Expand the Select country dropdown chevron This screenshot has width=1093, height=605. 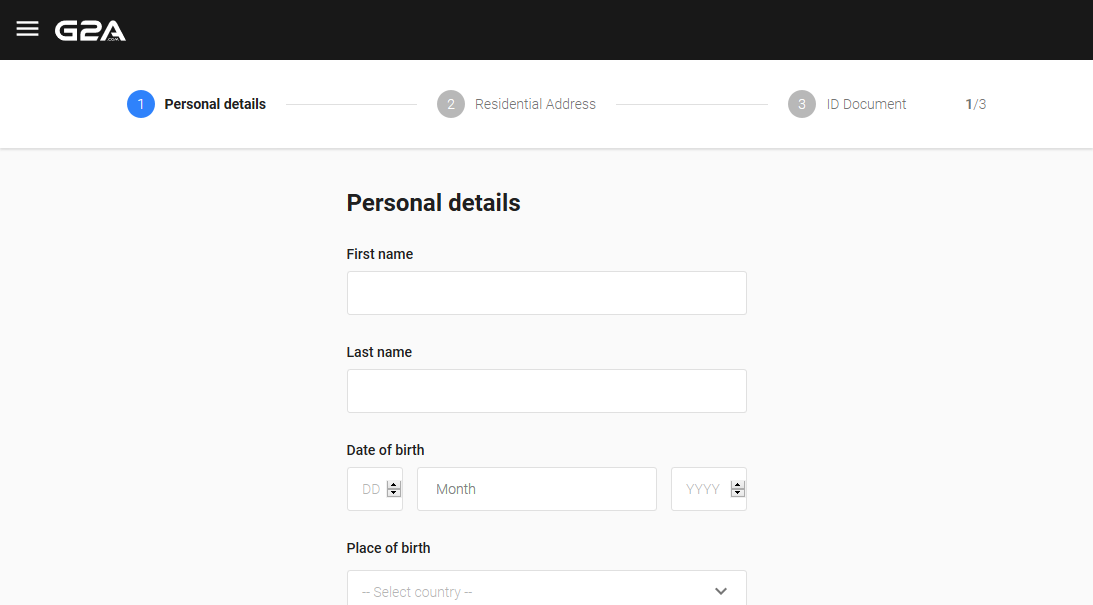click(x=721, y=591)
